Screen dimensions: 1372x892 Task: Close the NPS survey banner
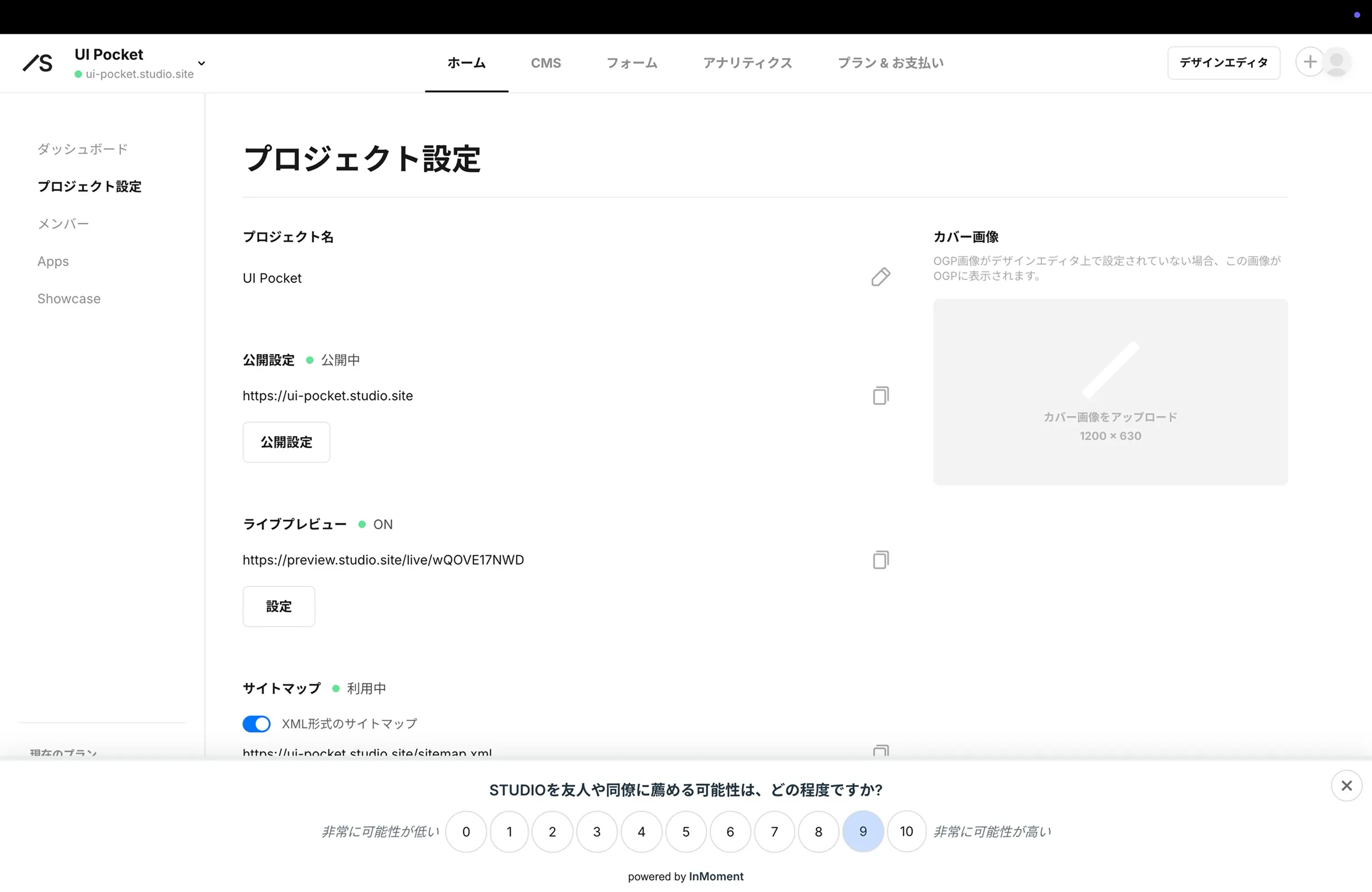click(x=1346, y=786)
